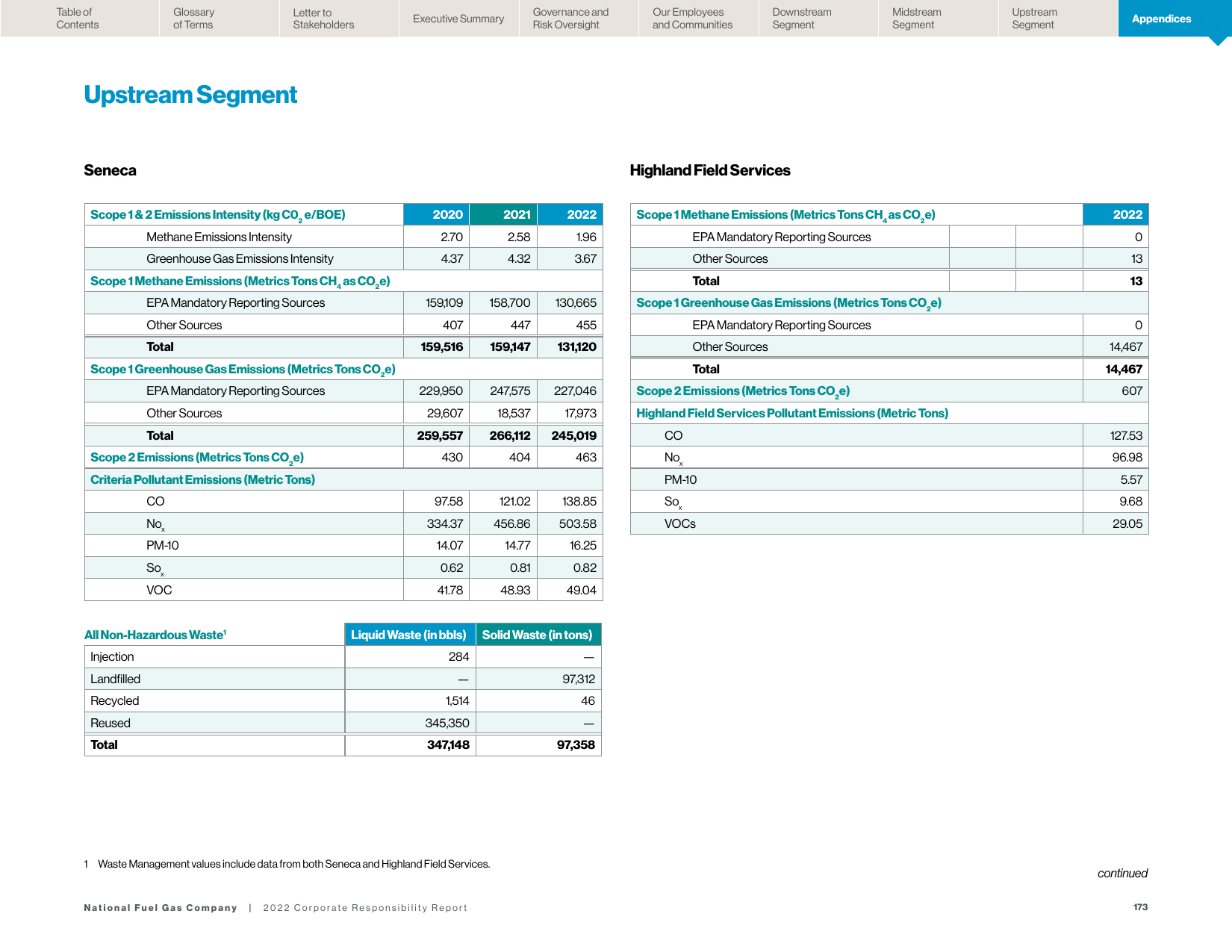Click the Injection row label
1232x952 pixels.
[112, 656]
